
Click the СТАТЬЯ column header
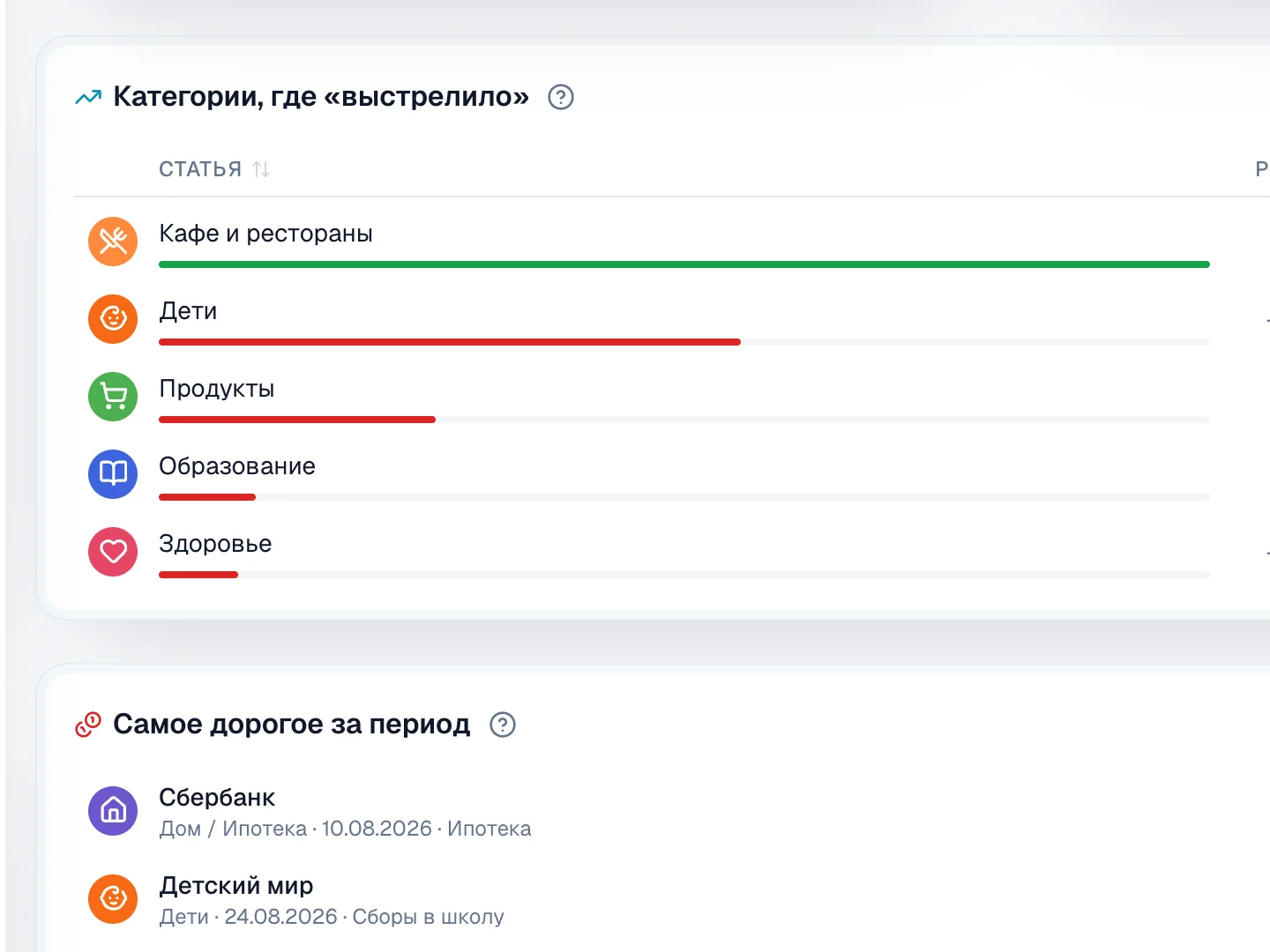pos(200,169)
